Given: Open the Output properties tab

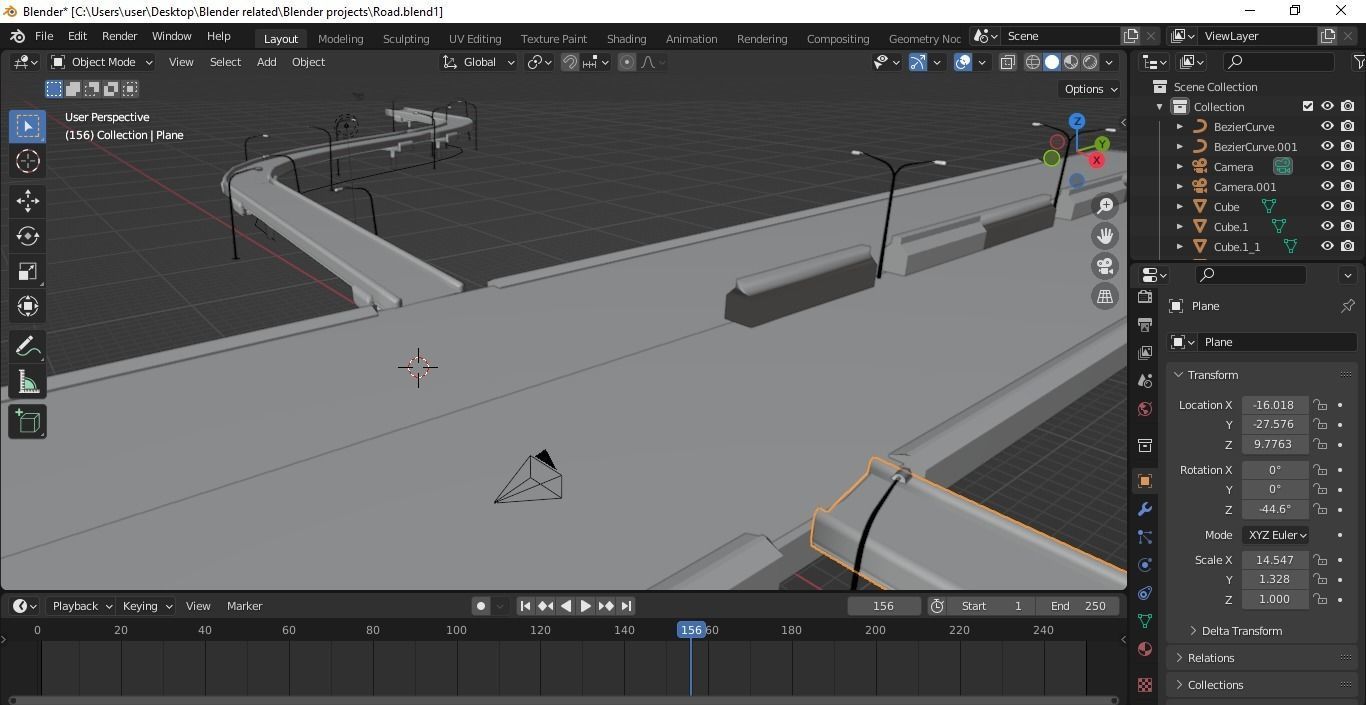Looking at the screenshot, I should 1145,325.
